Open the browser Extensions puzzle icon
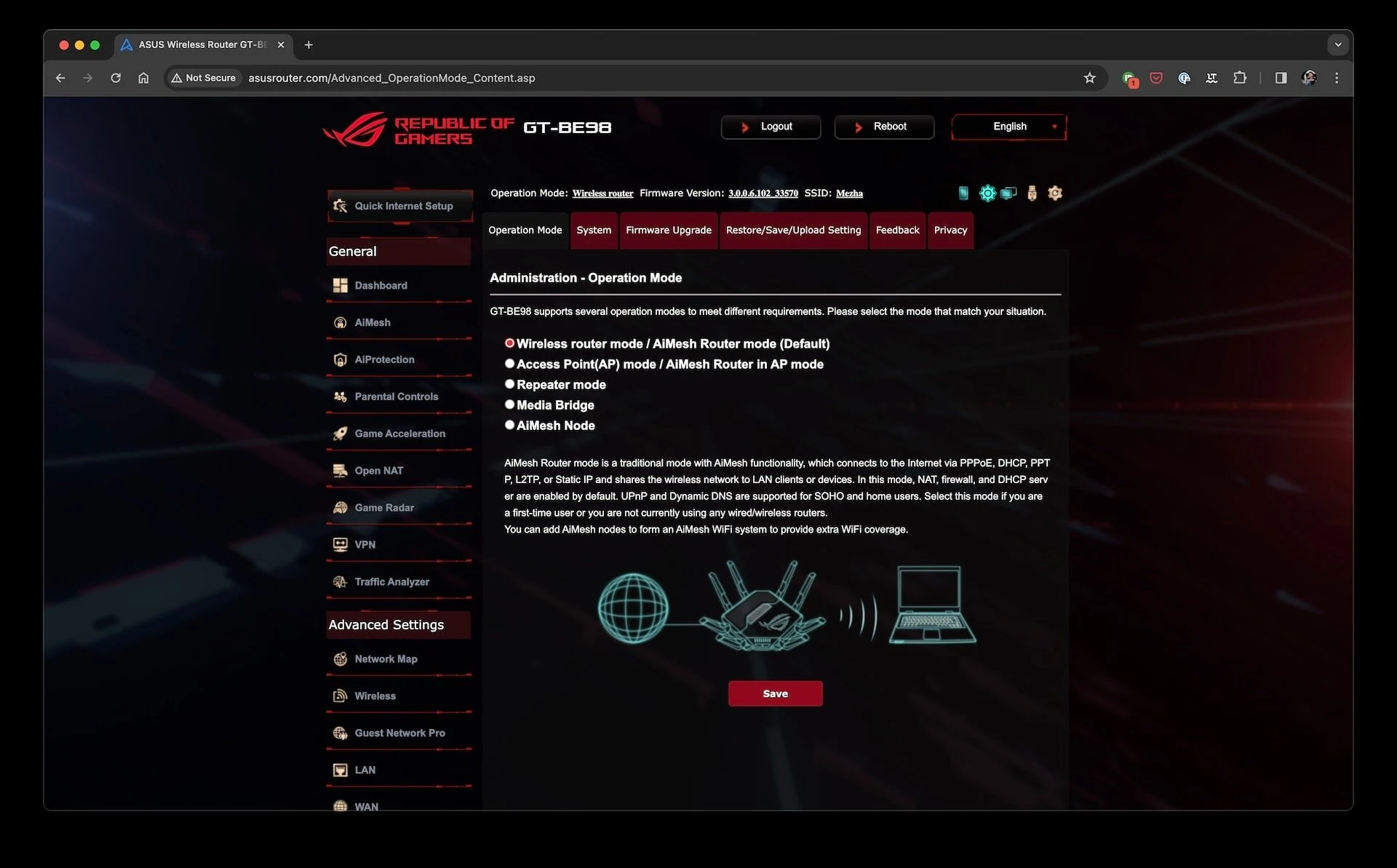Screen dimensions: 1397x868 coord(1240,78)
